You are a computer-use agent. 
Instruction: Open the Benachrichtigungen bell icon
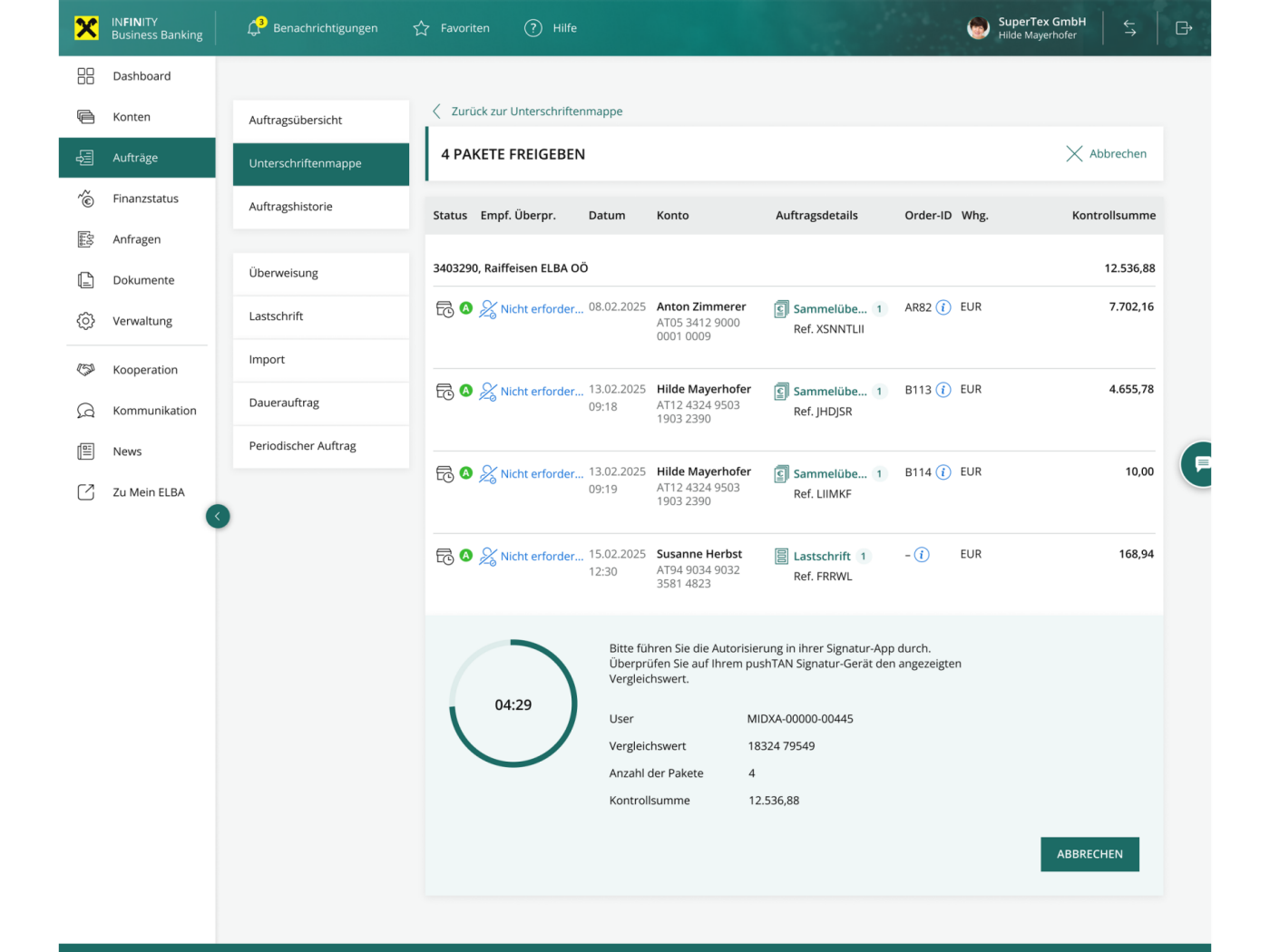[255, 28]
